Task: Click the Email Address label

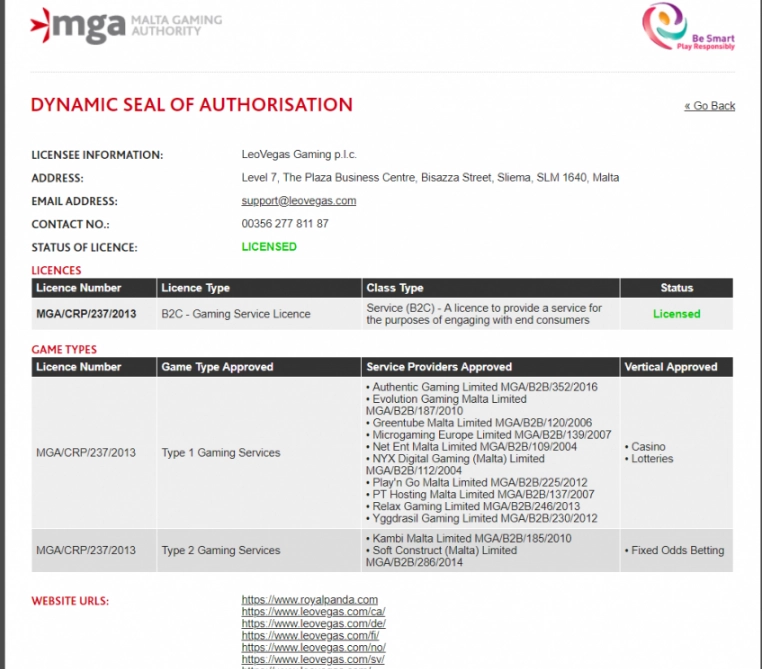Action: [75, 201]
